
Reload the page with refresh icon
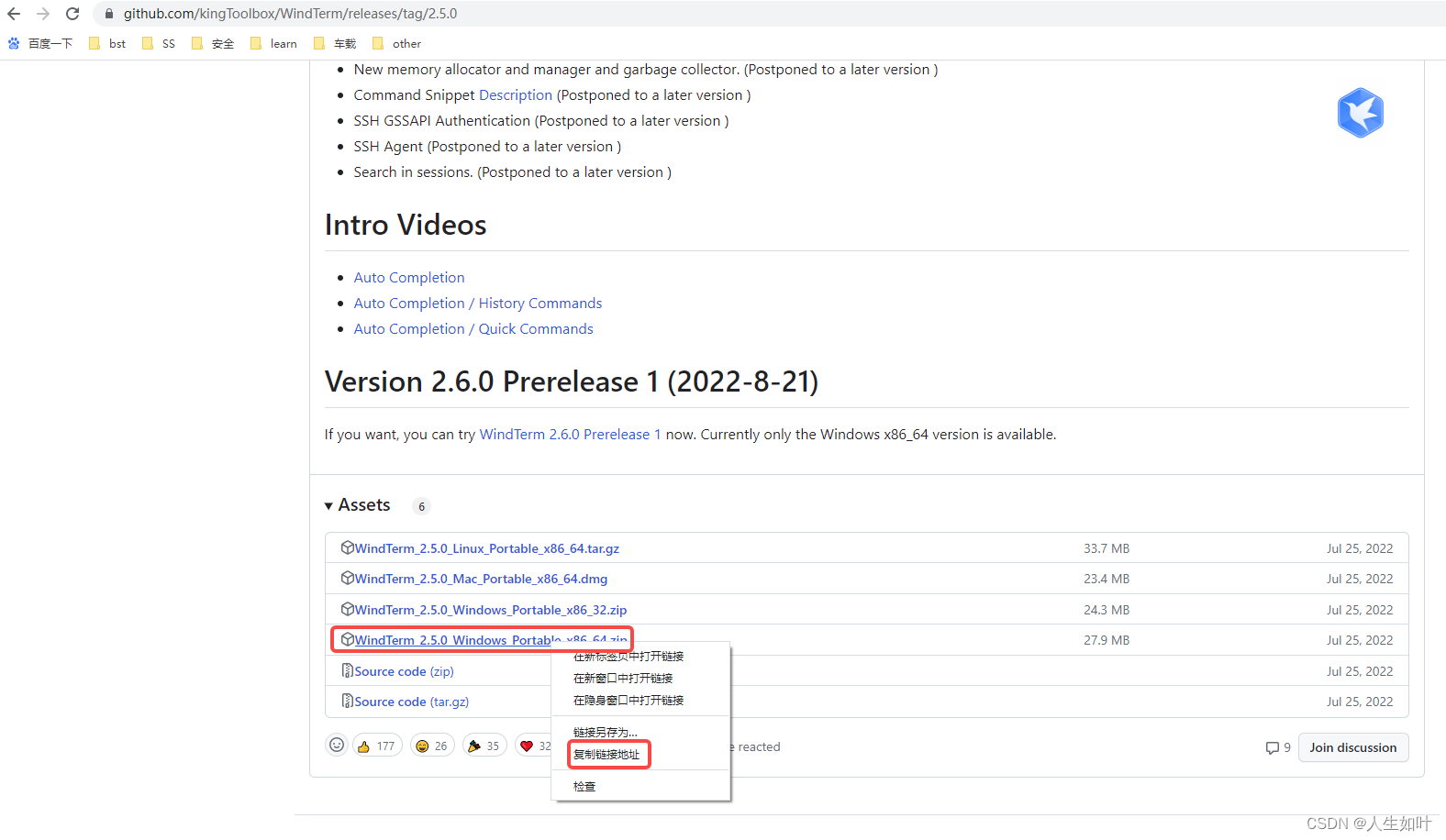(x=72, y=14)
